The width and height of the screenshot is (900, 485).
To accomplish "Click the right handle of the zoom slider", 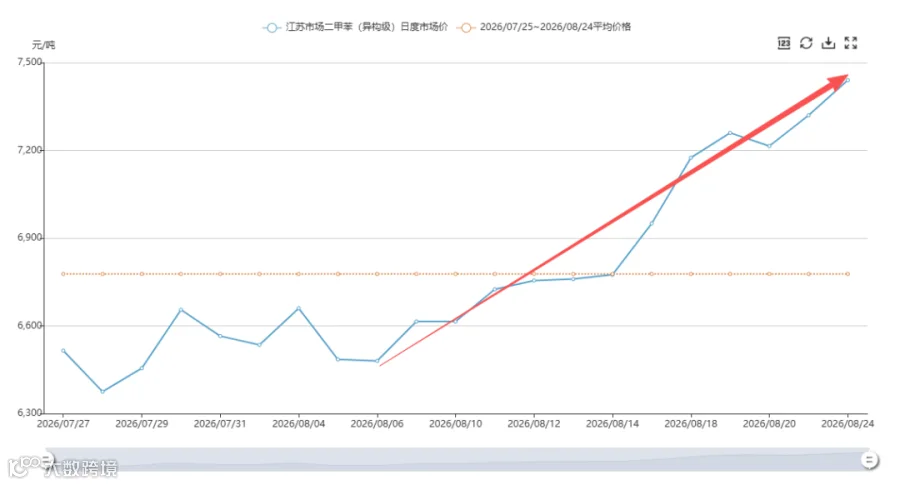I will (870, 460).
